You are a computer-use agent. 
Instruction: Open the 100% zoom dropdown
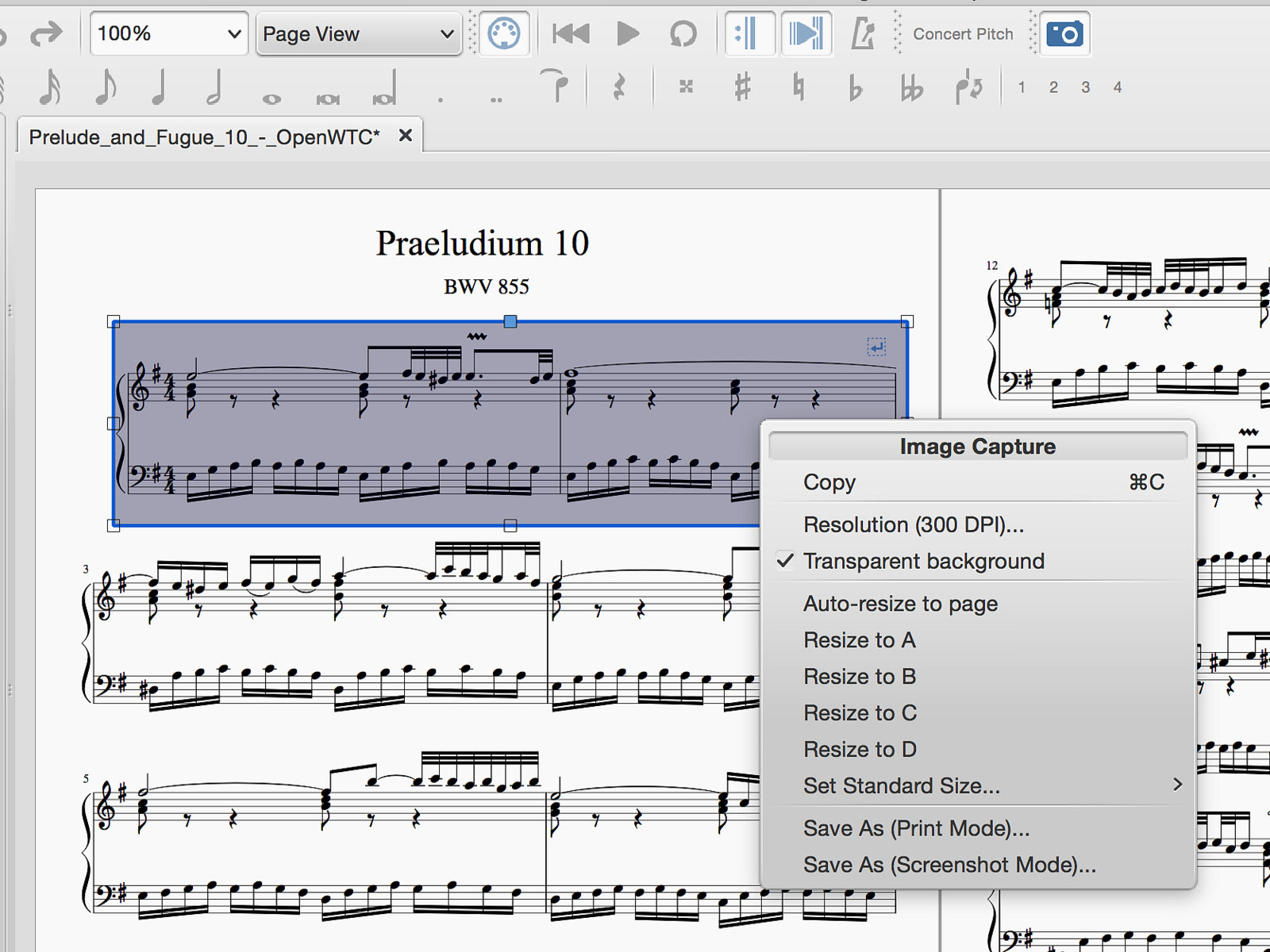[x=169, y=34]
